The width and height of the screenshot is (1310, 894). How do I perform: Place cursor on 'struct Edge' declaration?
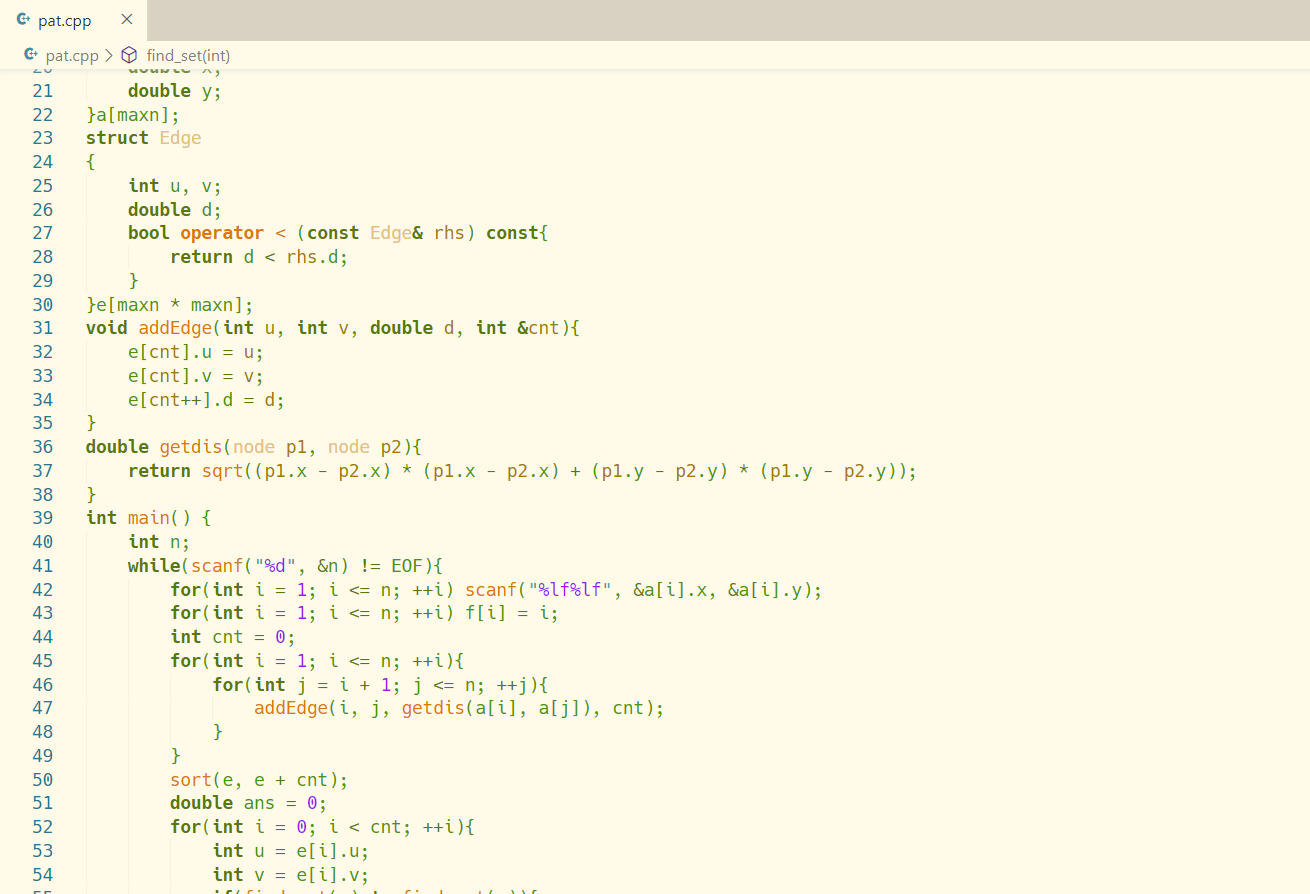[x=144, y=138]
